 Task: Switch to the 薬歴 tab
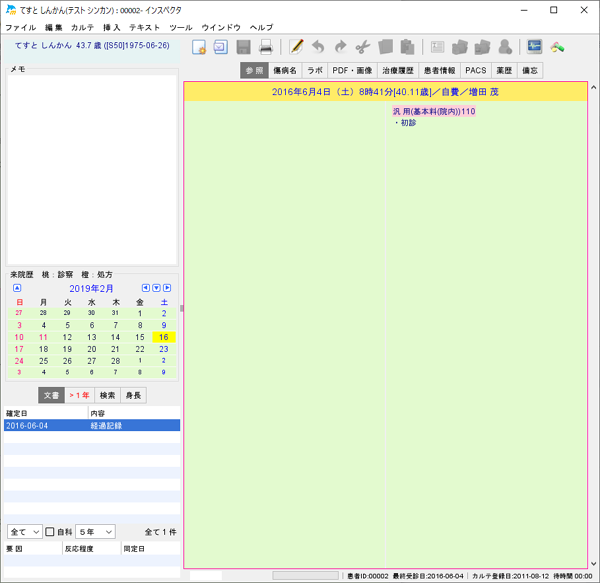pos(504,70)
